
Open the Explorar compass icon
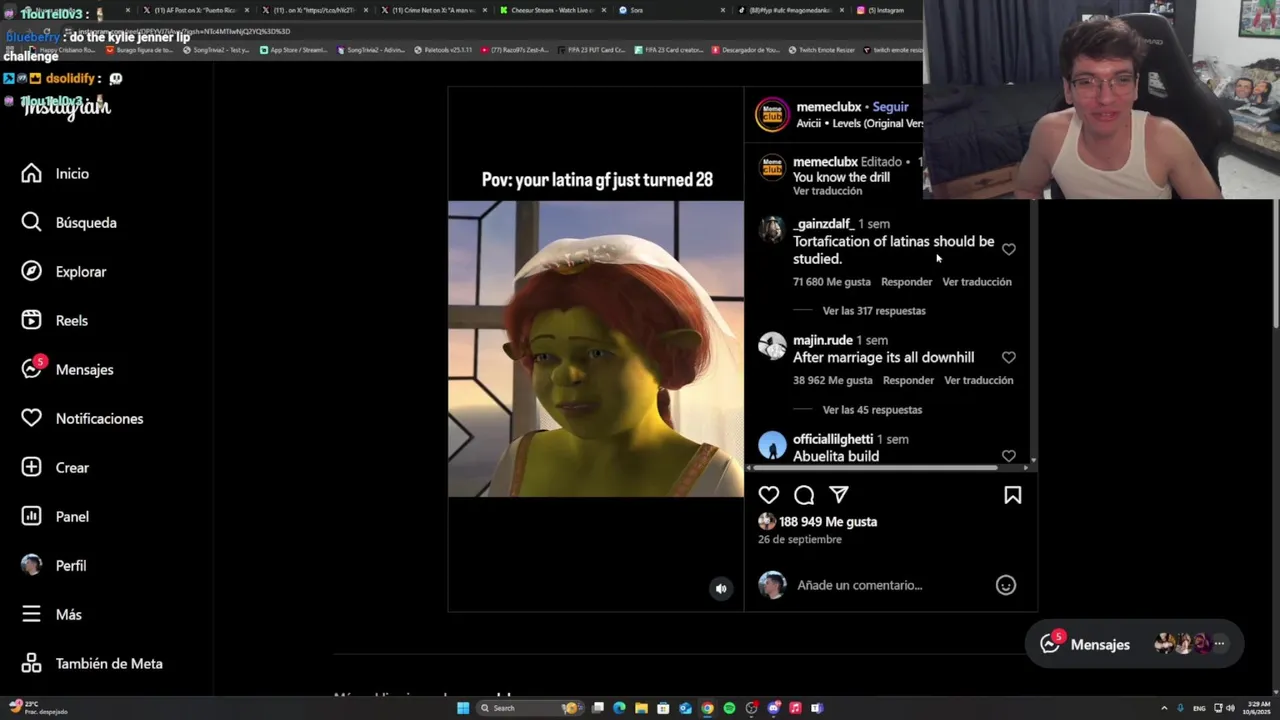pyautogui.click(x=32, y=272)
